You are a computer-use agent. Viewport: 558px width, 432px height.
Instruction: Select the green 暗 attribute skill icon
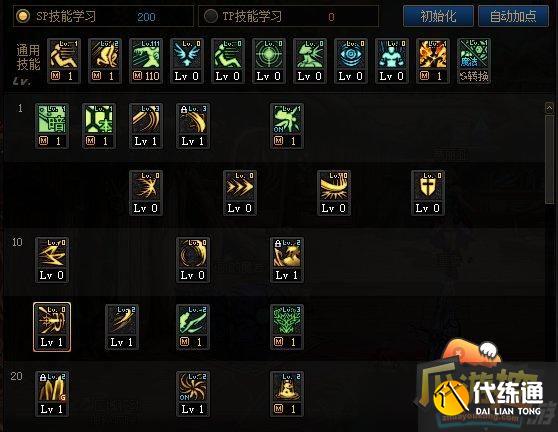point(52,126)
